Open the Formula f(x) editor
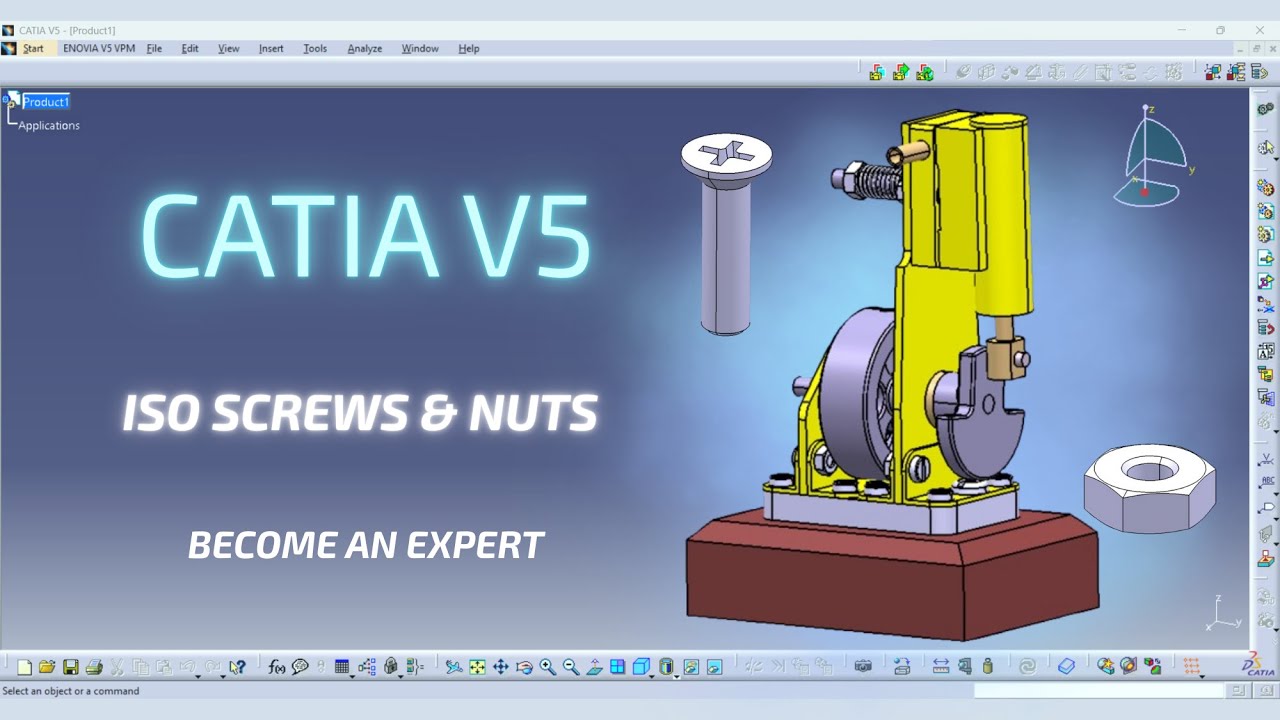Screen dimensions: 1280x720 coord(277,667)
